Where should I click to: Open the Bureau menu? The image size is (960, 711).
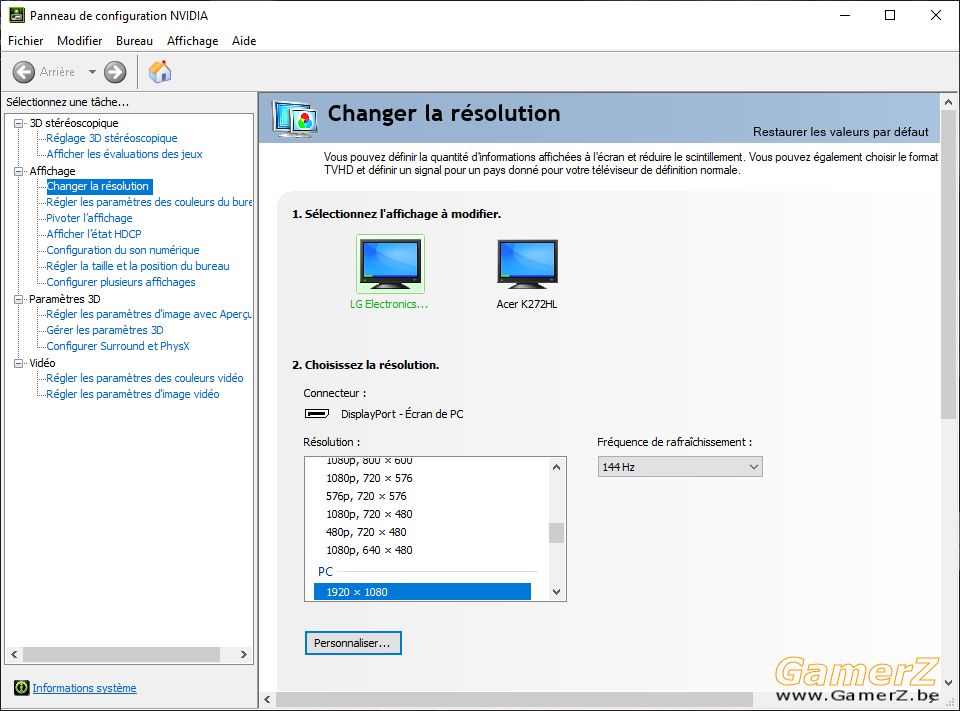pyautogui.click(x=134, y=40)
